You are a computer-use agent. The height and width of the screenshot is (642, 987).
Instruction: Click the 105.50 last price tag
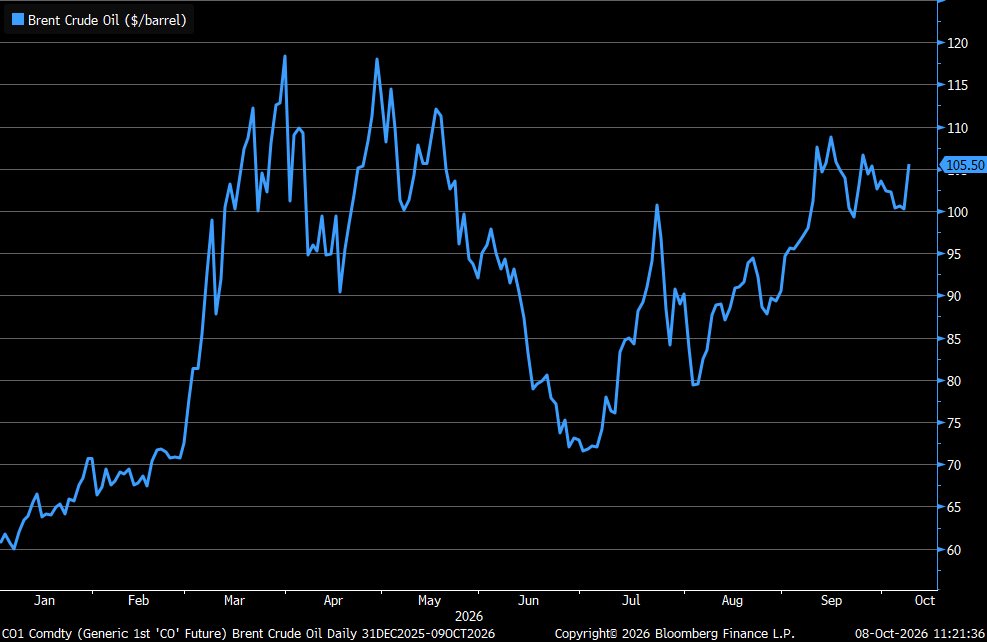(964, 165)
